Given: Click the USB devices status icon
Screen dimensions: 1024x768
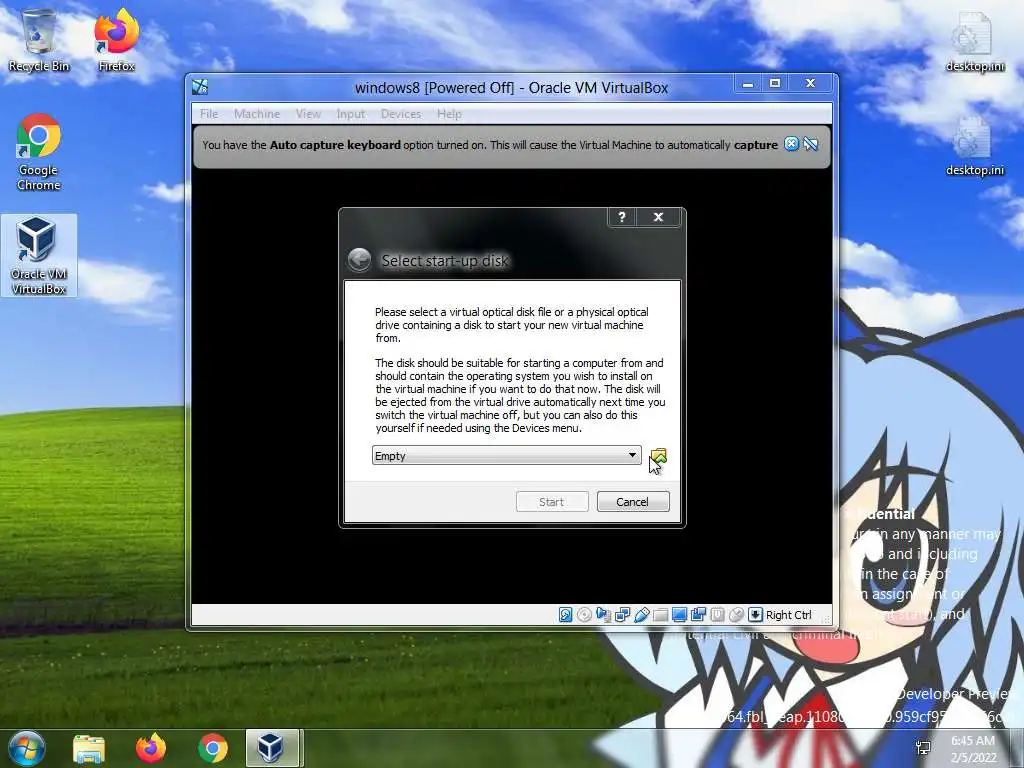Looking at the screenshot, I should click(x=641, y=615).
